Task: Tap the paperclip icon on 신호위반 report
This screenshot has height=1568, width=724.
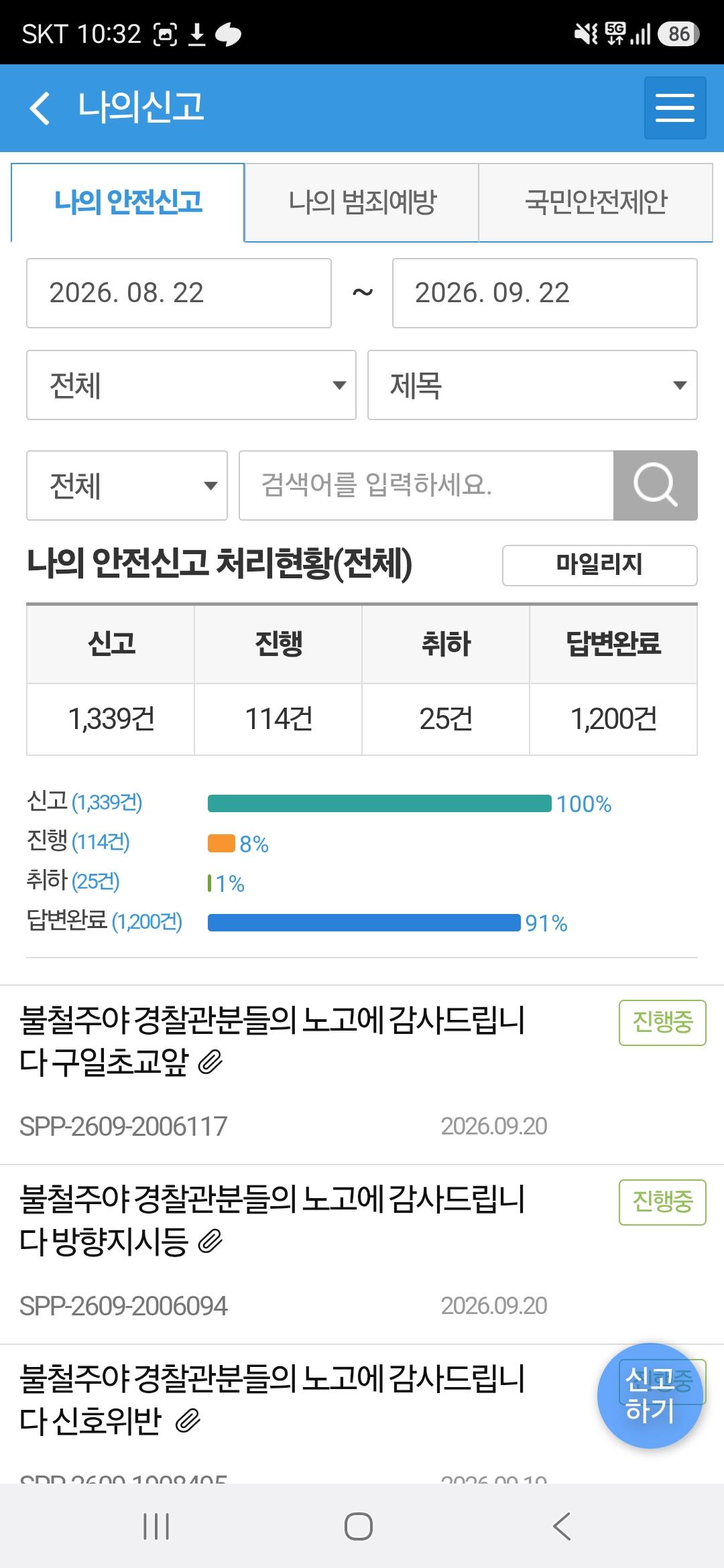Action: point(188,1421)
